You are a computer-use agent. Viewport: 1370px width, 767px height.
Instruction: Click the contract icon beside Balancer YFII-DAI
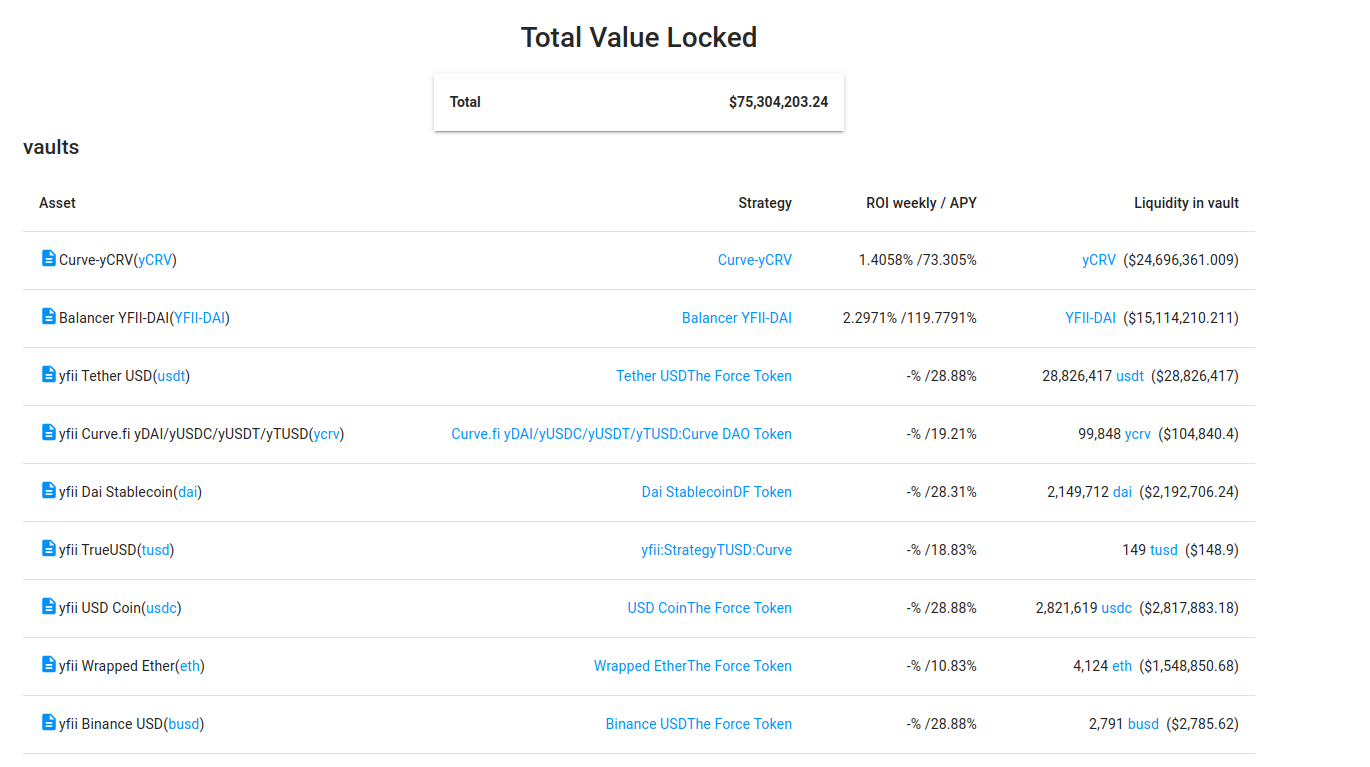[x=47, y=316]
